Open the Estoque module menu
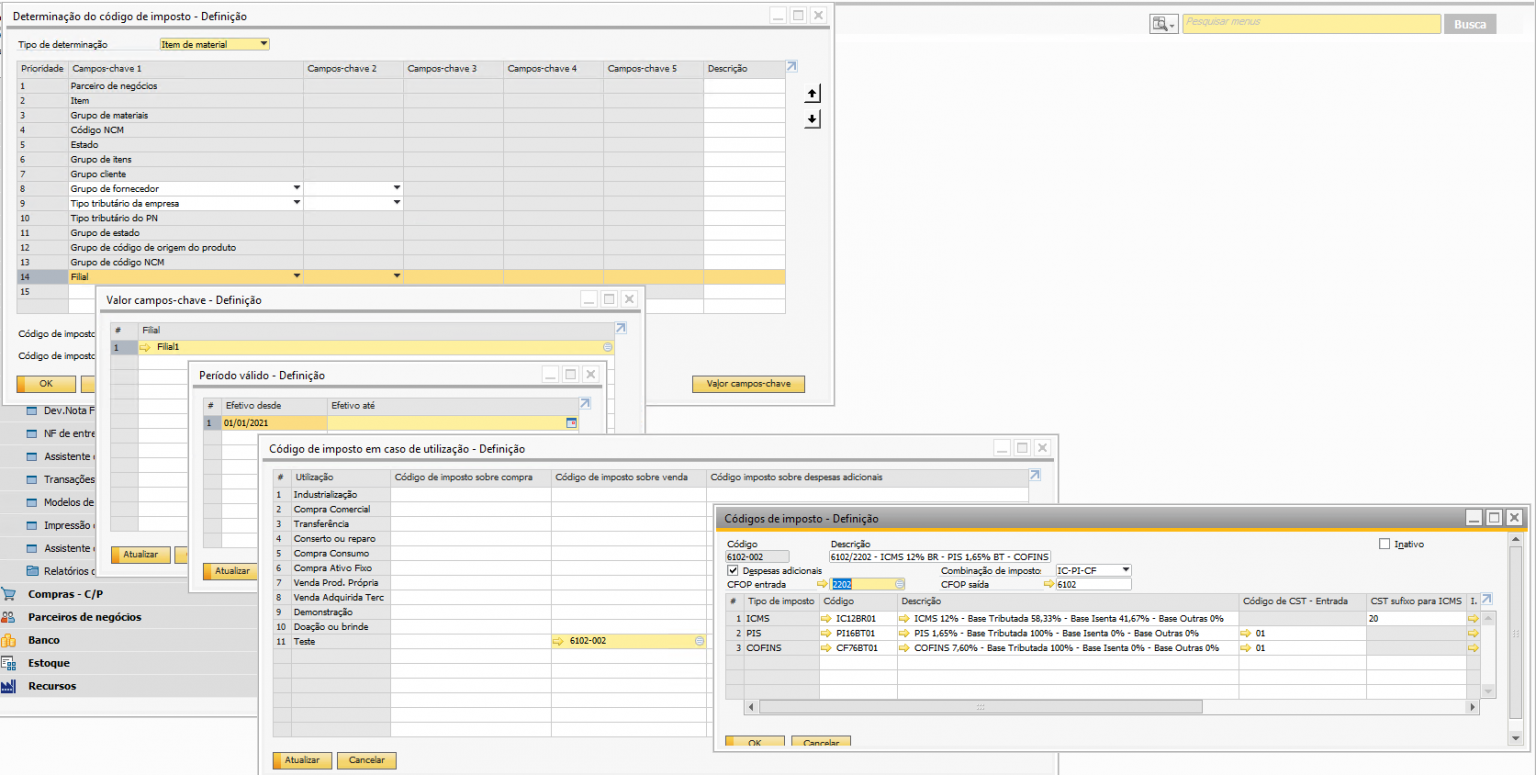Screen dimensions: 1536x775 (x=48, y=663)
